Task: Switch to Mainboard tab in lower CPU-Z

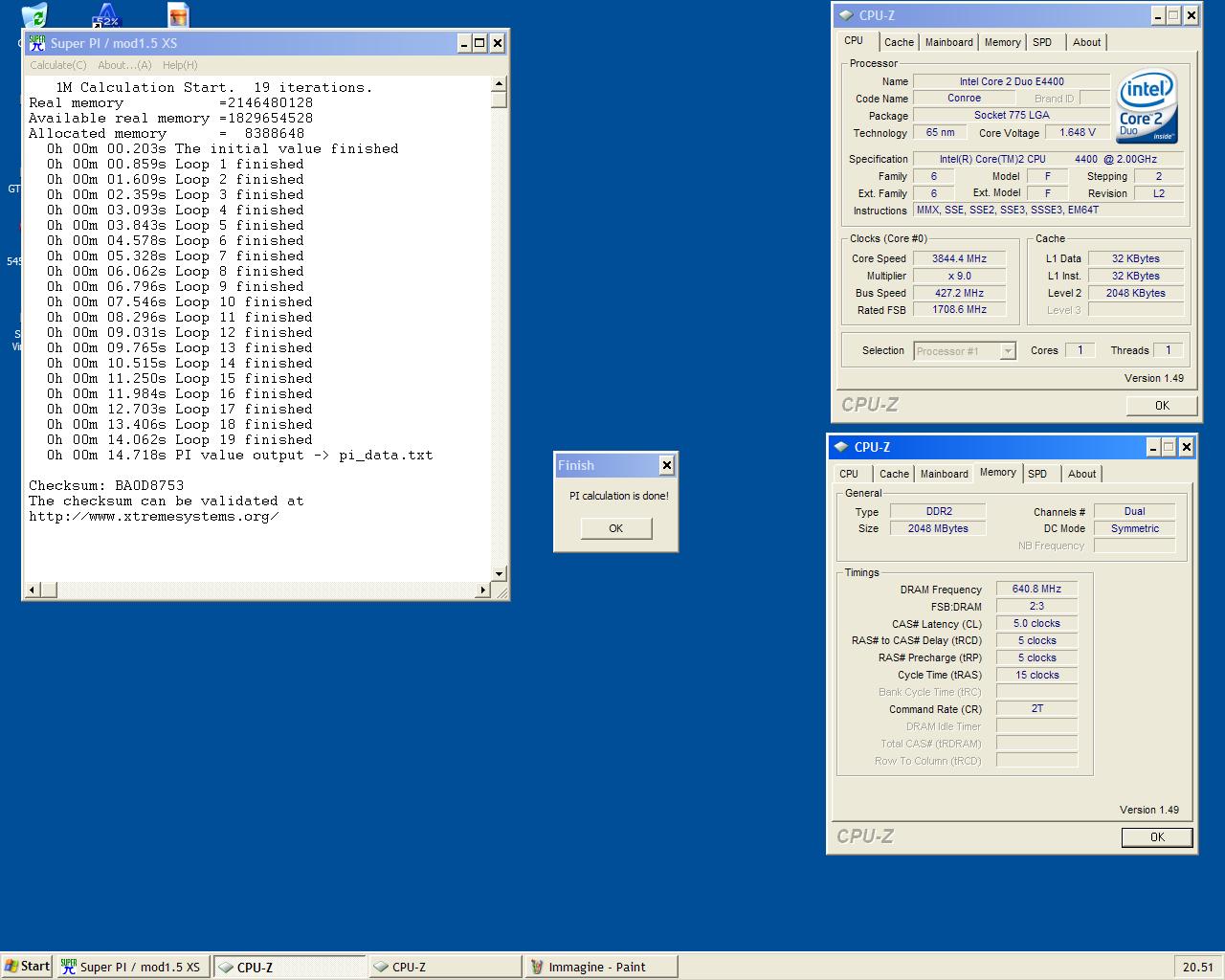Action: [x=944, y=474]
